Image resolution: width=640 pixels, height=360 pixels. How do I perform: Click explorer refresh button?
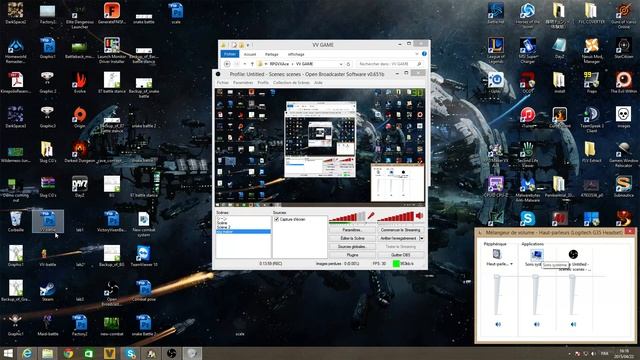[x=348, y=64]
